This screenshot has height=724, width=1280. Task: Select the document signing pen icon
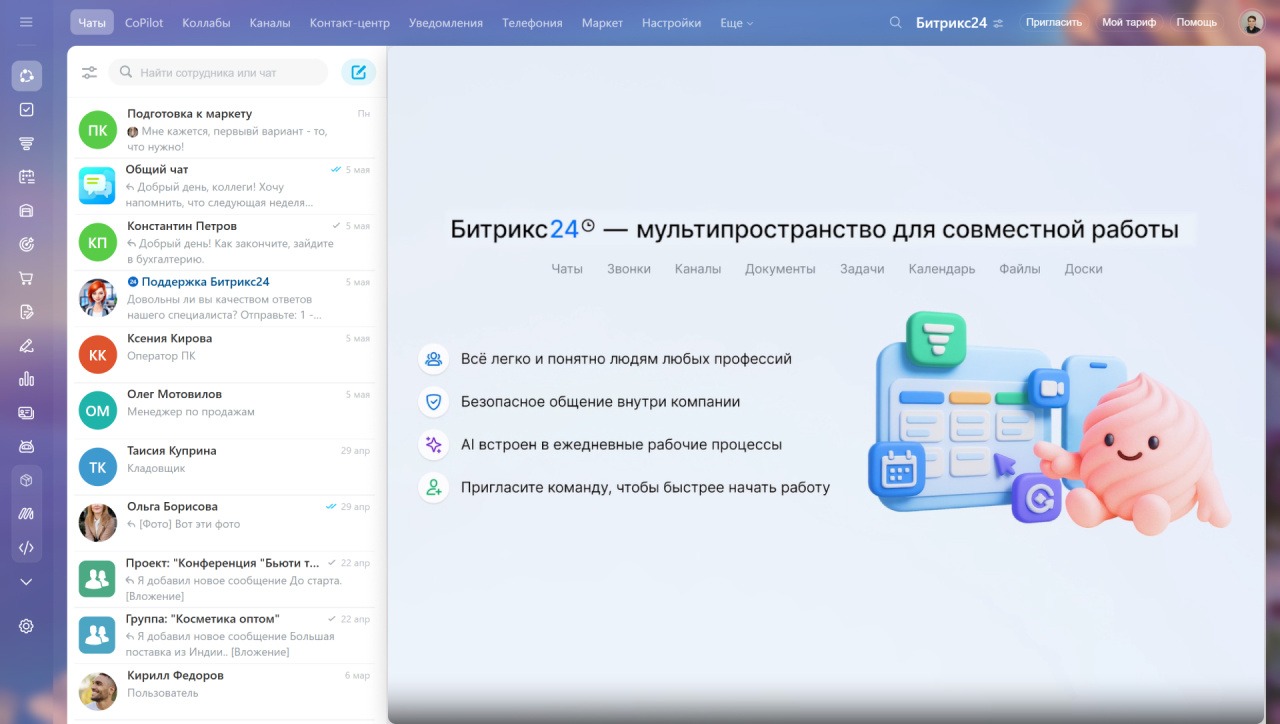pyautogui.click(x=26, y=311)
